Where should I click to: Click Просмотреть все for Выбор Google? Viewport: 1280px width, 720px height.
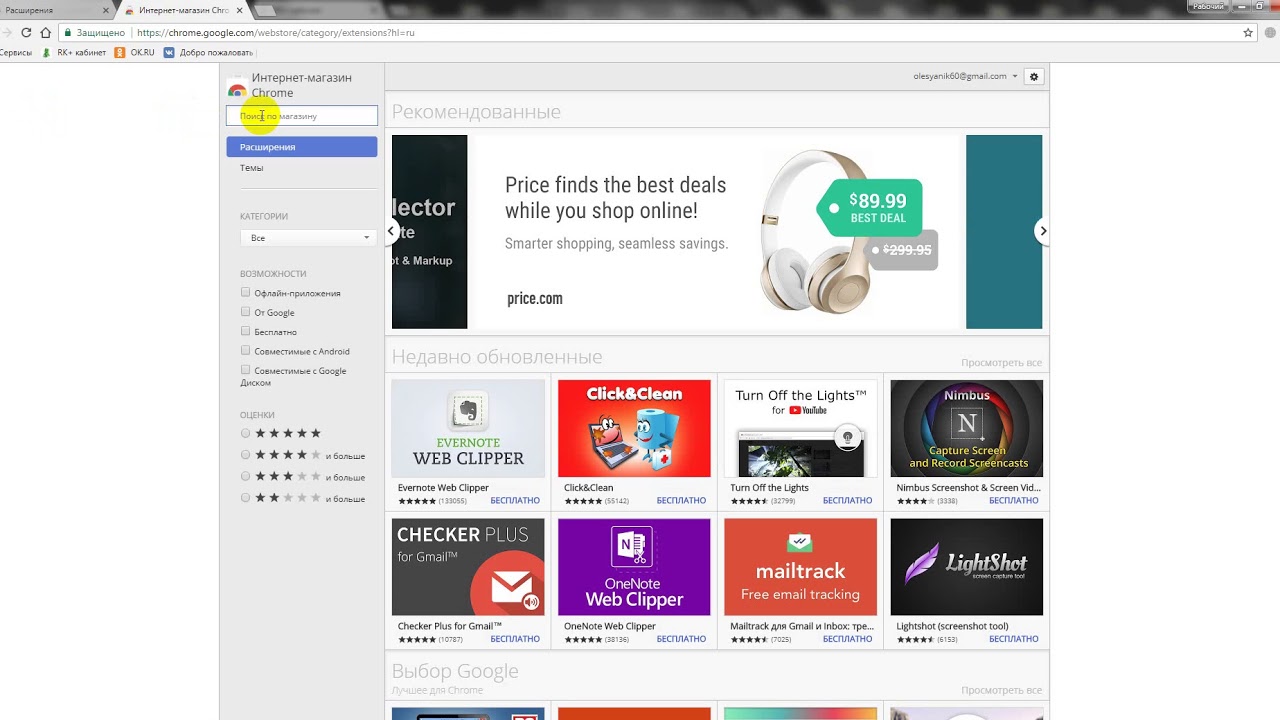1001,691
